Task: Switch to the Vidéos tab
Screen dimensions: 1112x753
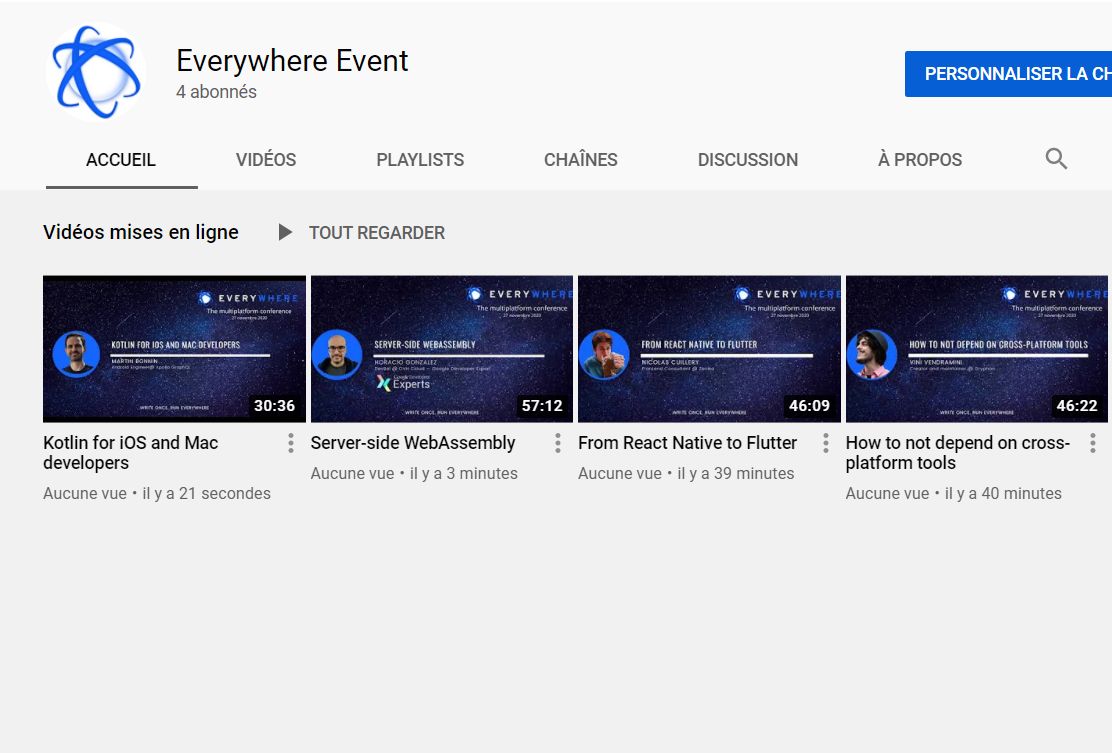Action: (x=266, y=160)
